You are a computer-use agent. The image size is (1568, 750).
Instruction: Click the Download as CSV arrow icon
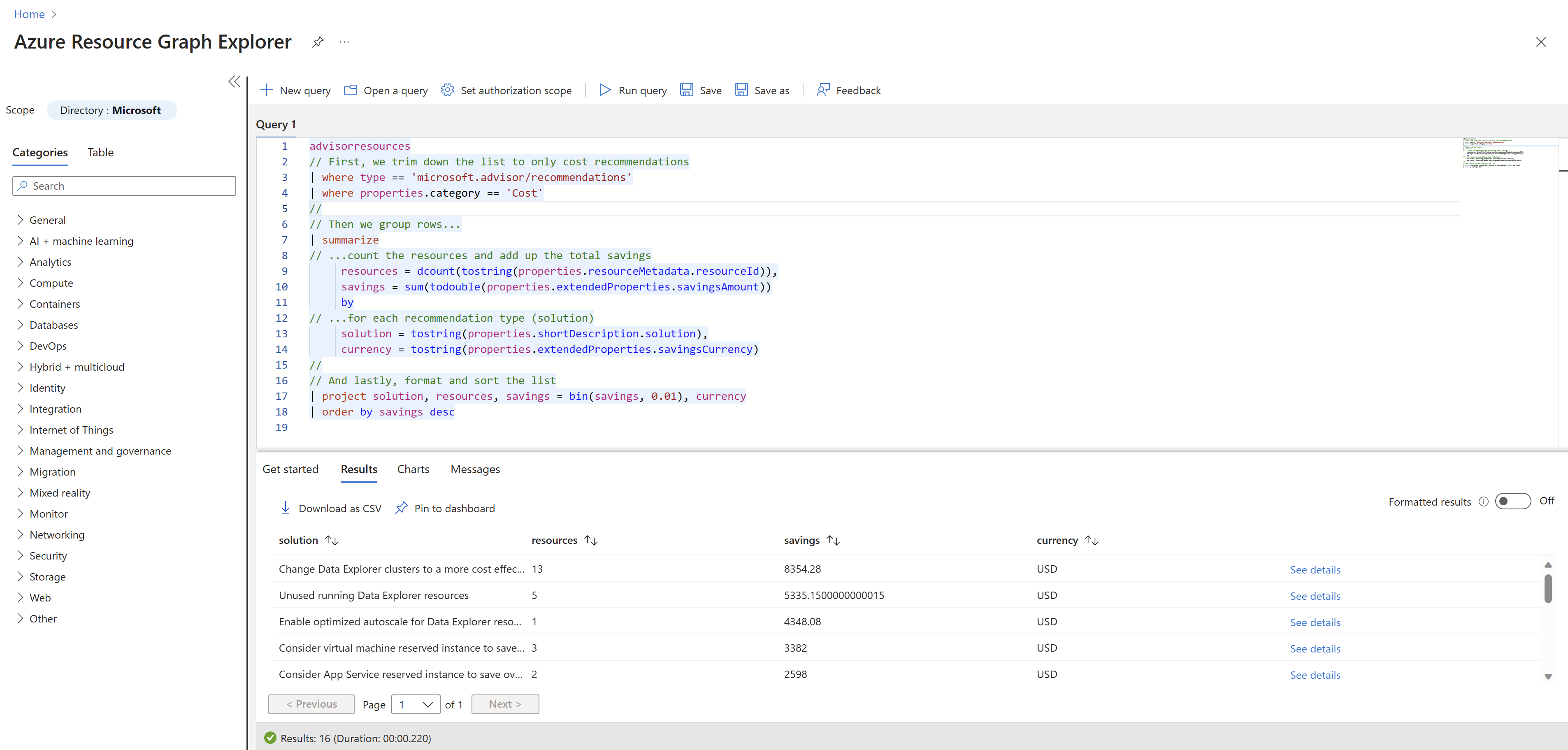[x=285, y=509]
